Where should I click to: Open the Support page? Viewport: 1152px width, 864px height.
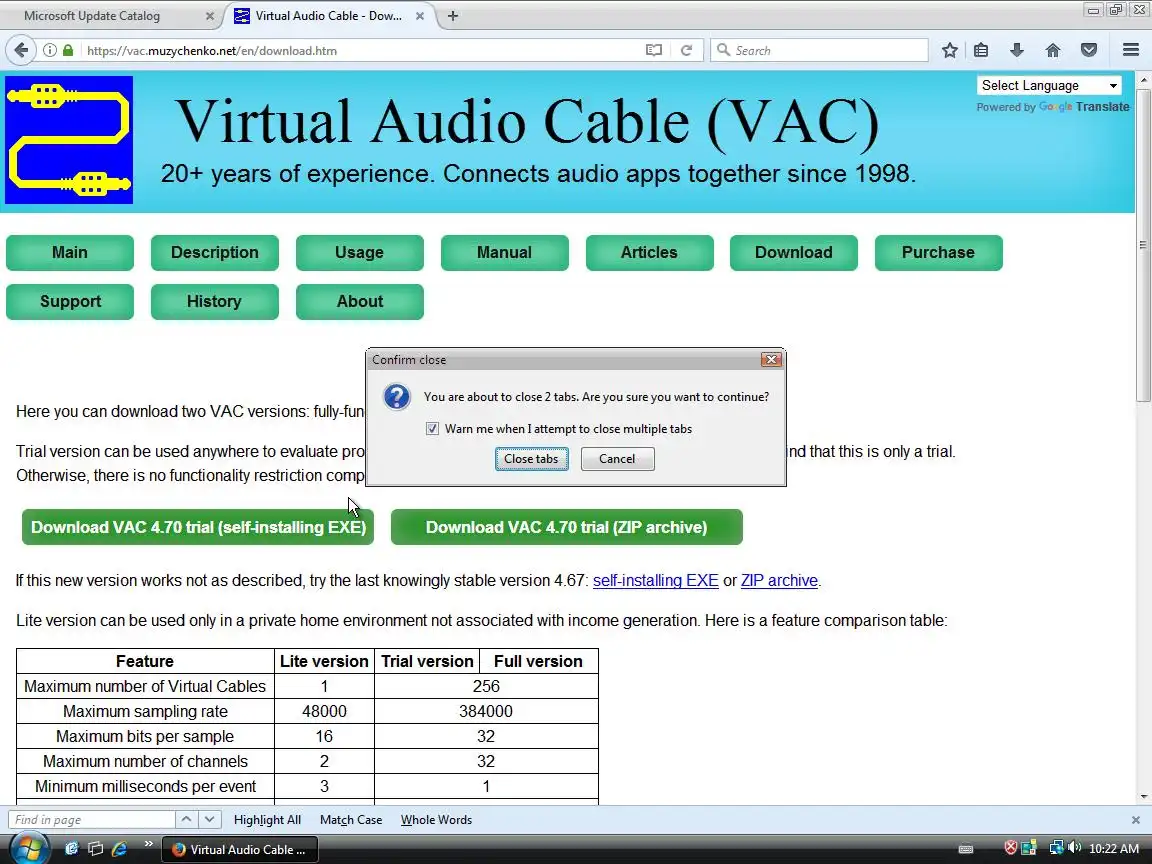pos(70,301)
